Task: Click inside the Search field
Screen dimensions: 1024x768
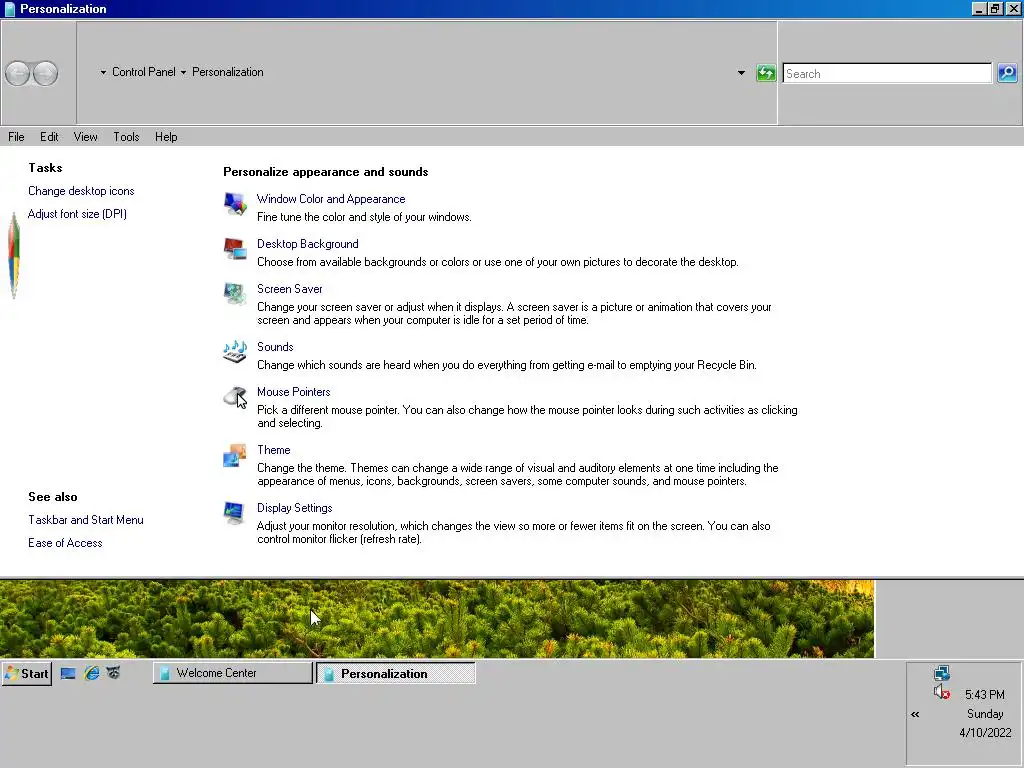Action: click(887, 73)
